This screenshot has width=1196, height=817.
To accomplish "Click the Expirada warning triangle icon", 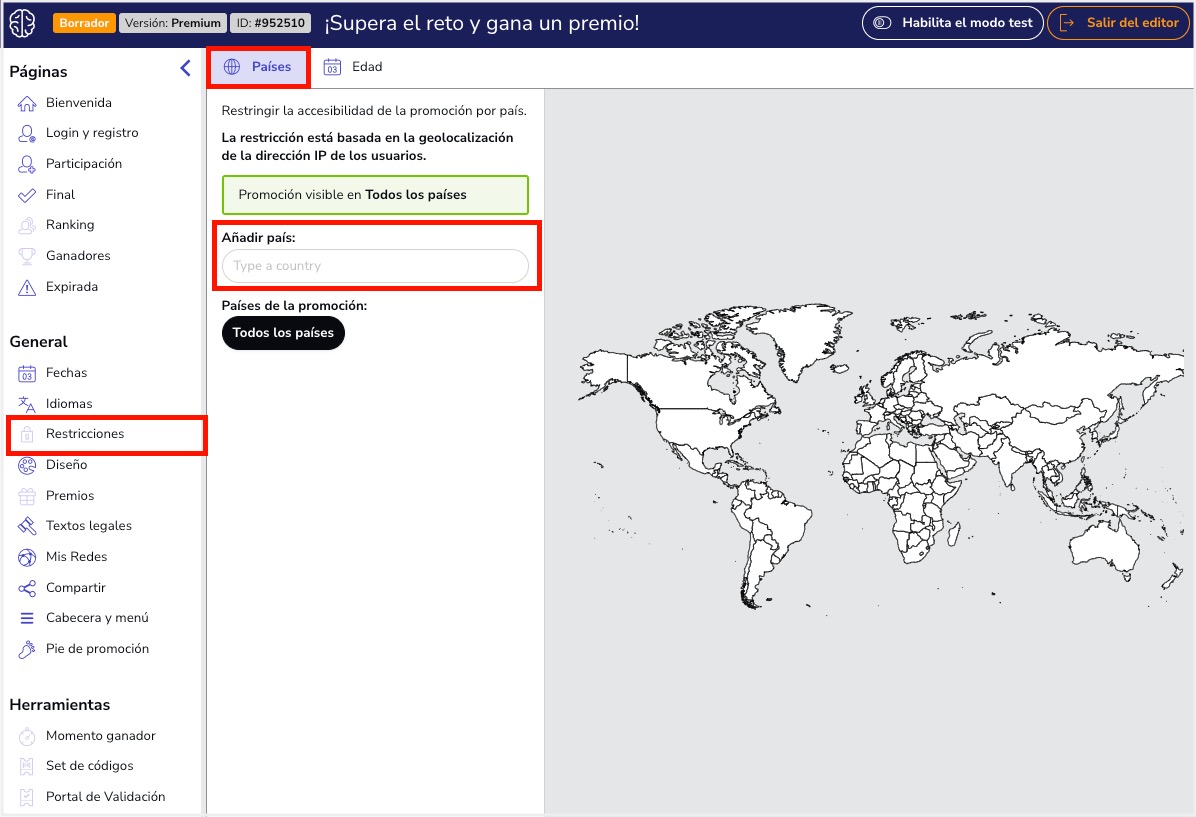I will (27, 287).
